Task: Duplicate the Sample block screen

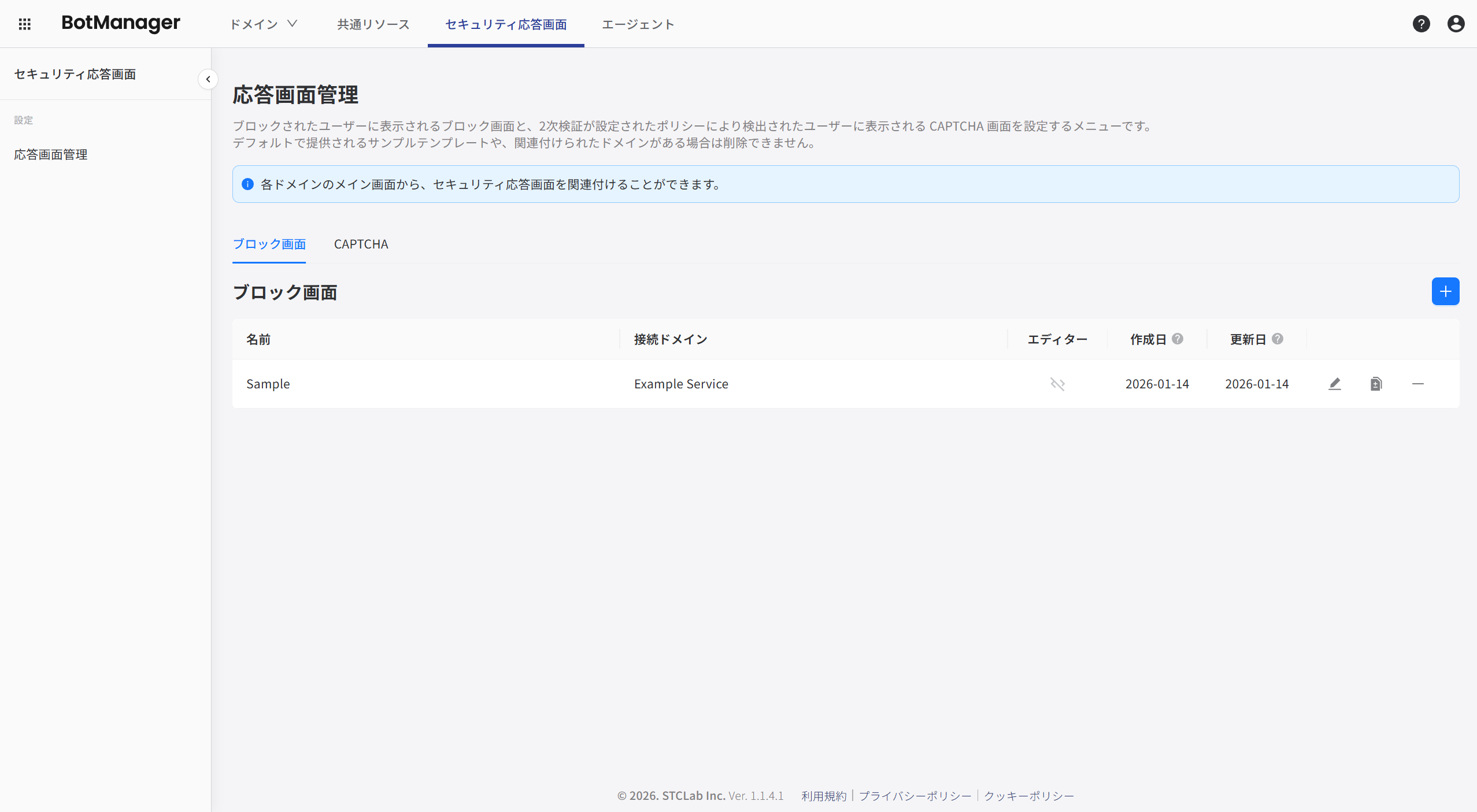Action: (1376, 384)
